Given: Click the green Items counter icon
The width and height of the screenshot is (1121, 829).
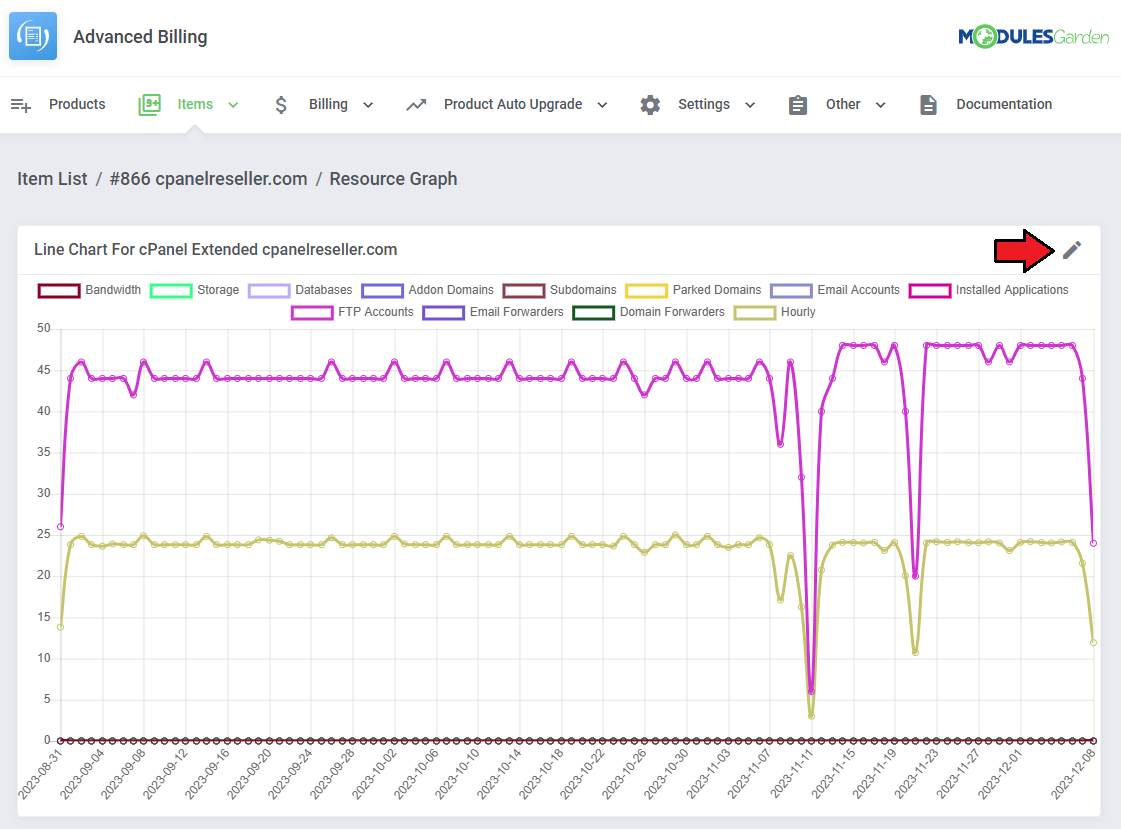Looking at the screenshot, I should 149,105.
